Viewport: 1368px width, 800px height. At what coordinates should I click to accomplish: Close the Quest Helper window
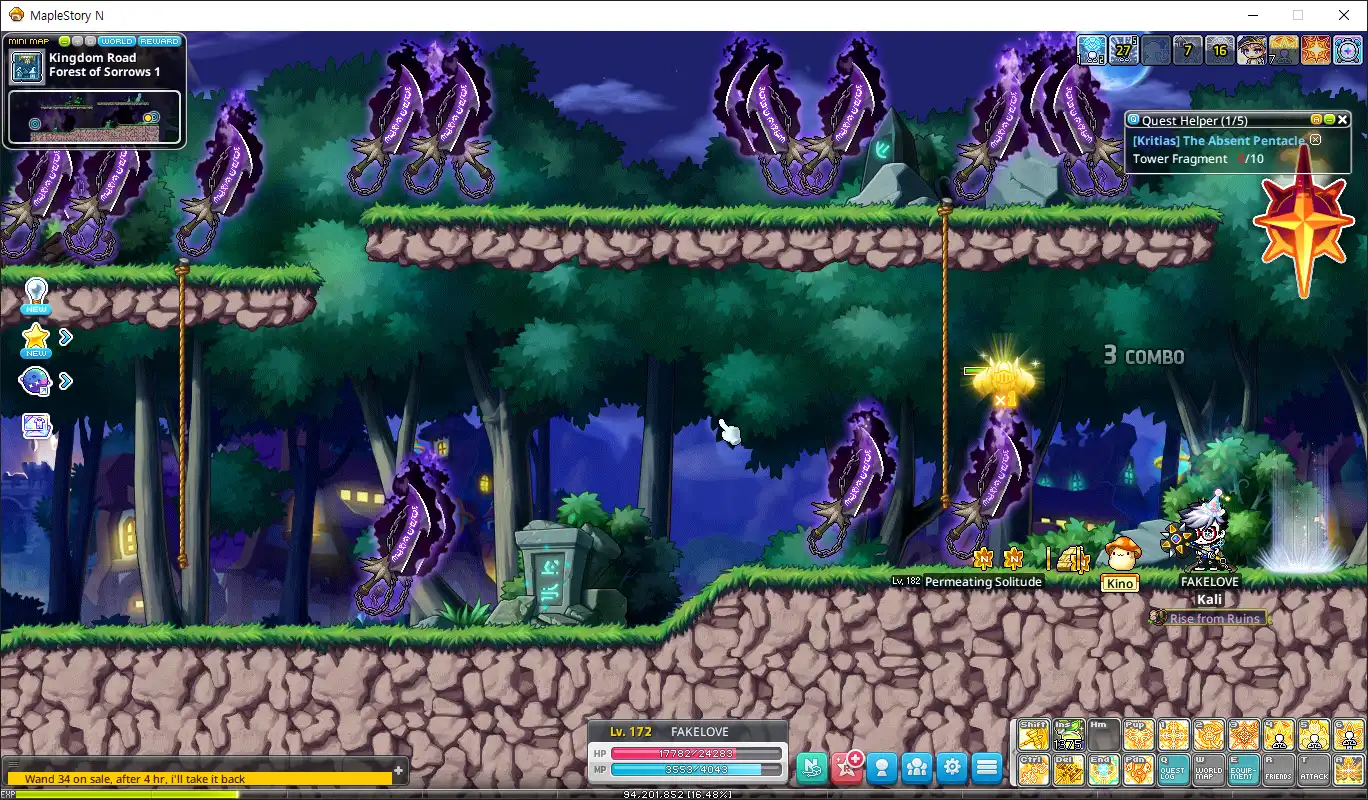(1343, 119)
